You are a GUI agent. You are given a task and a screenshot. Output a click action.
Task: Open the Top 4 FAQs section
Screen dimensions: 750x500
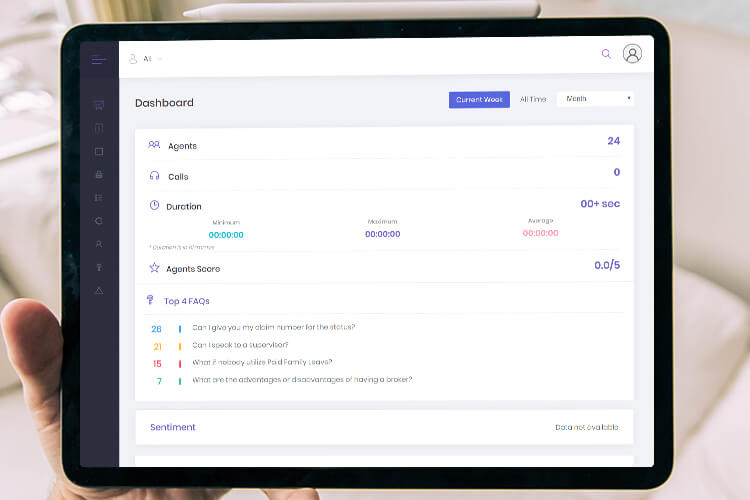coord(186,300)
